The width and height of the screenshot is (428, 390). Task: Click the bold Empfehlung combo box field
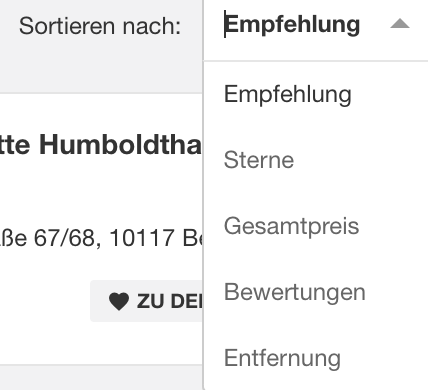click(316, 25)
